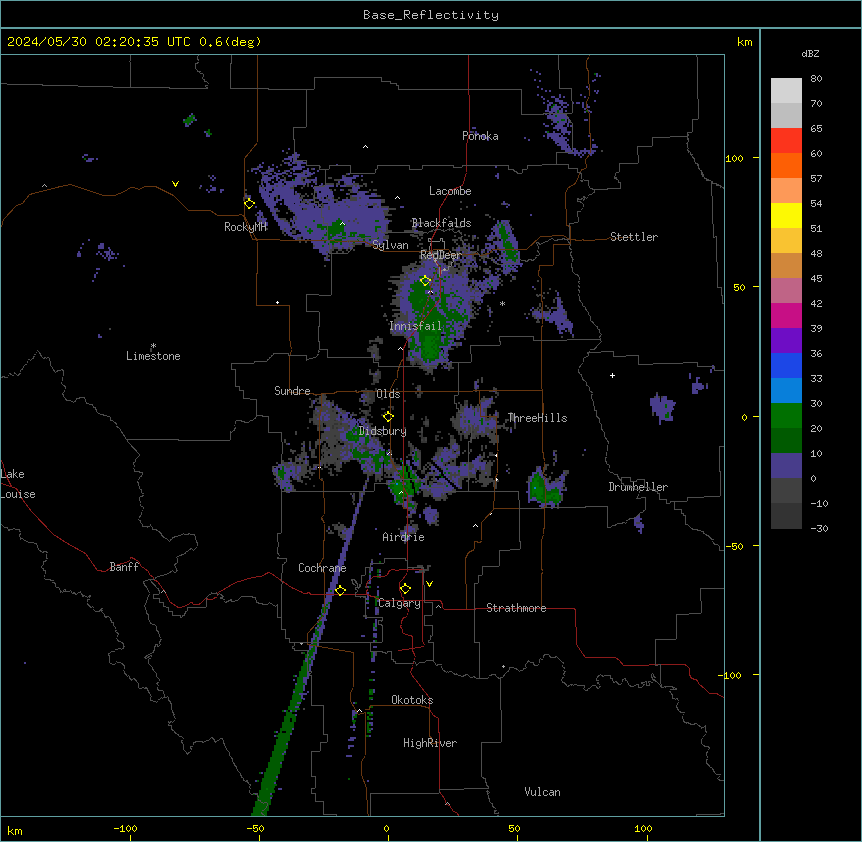Click the Base_Reflectivity title
The height and width of the screenshot is (842, 862).
click(x=431, y=15)
